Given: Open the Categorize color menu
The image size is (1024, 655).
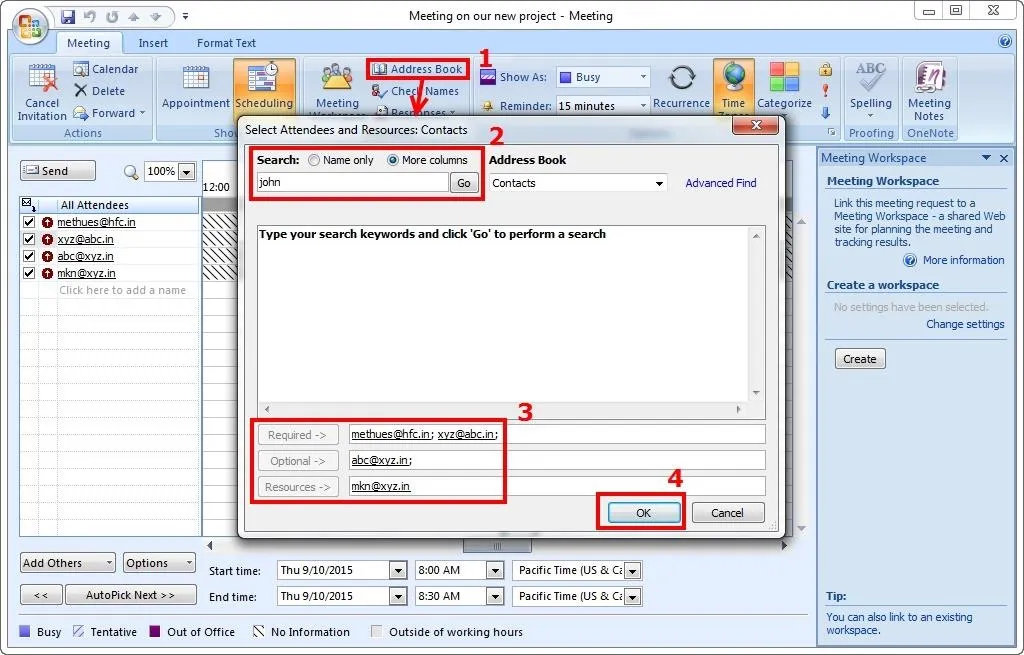Looking at the screenshot, I should [784, 86].
